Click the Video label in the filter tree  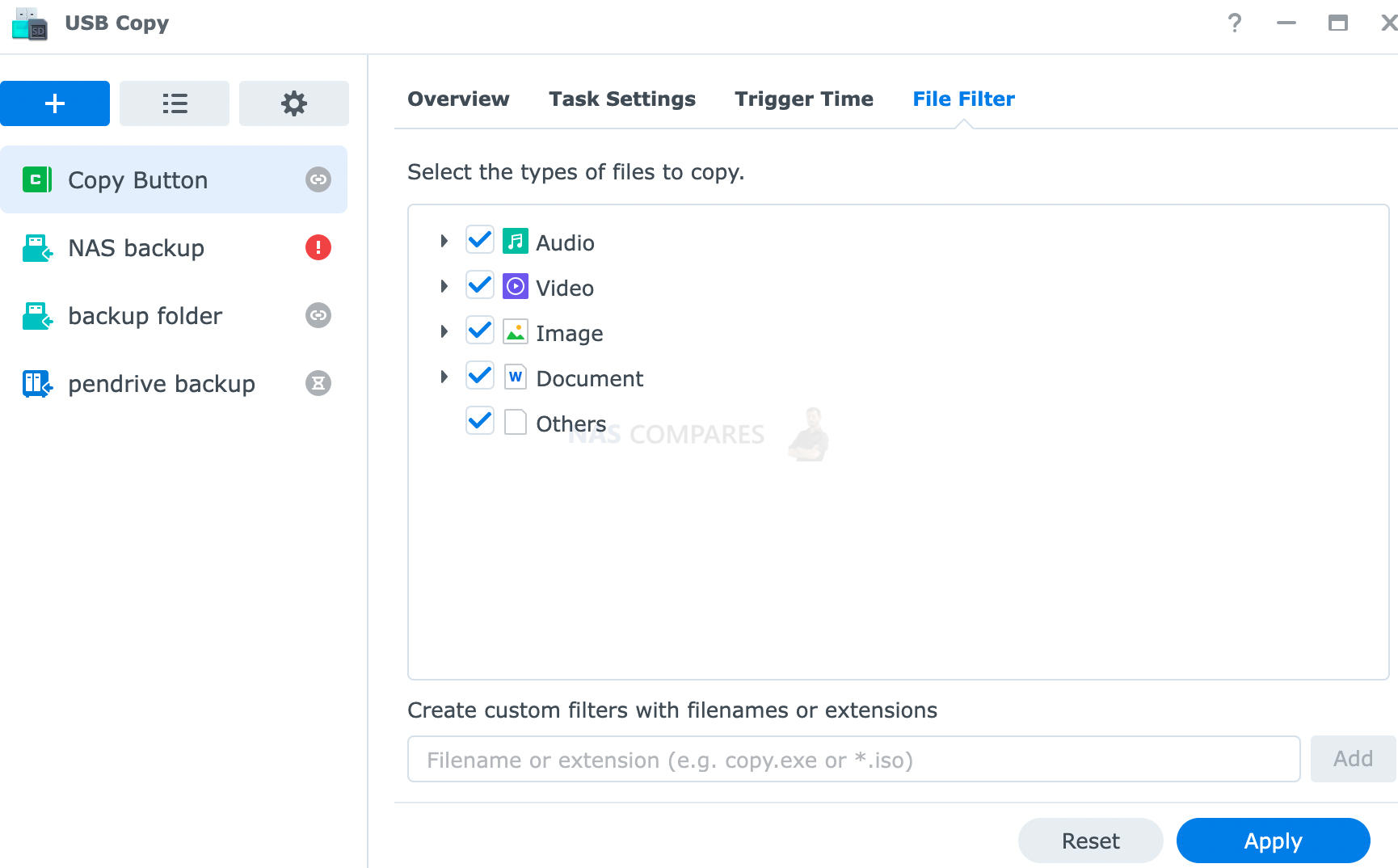pyautogui.click(x=565, y=288)
